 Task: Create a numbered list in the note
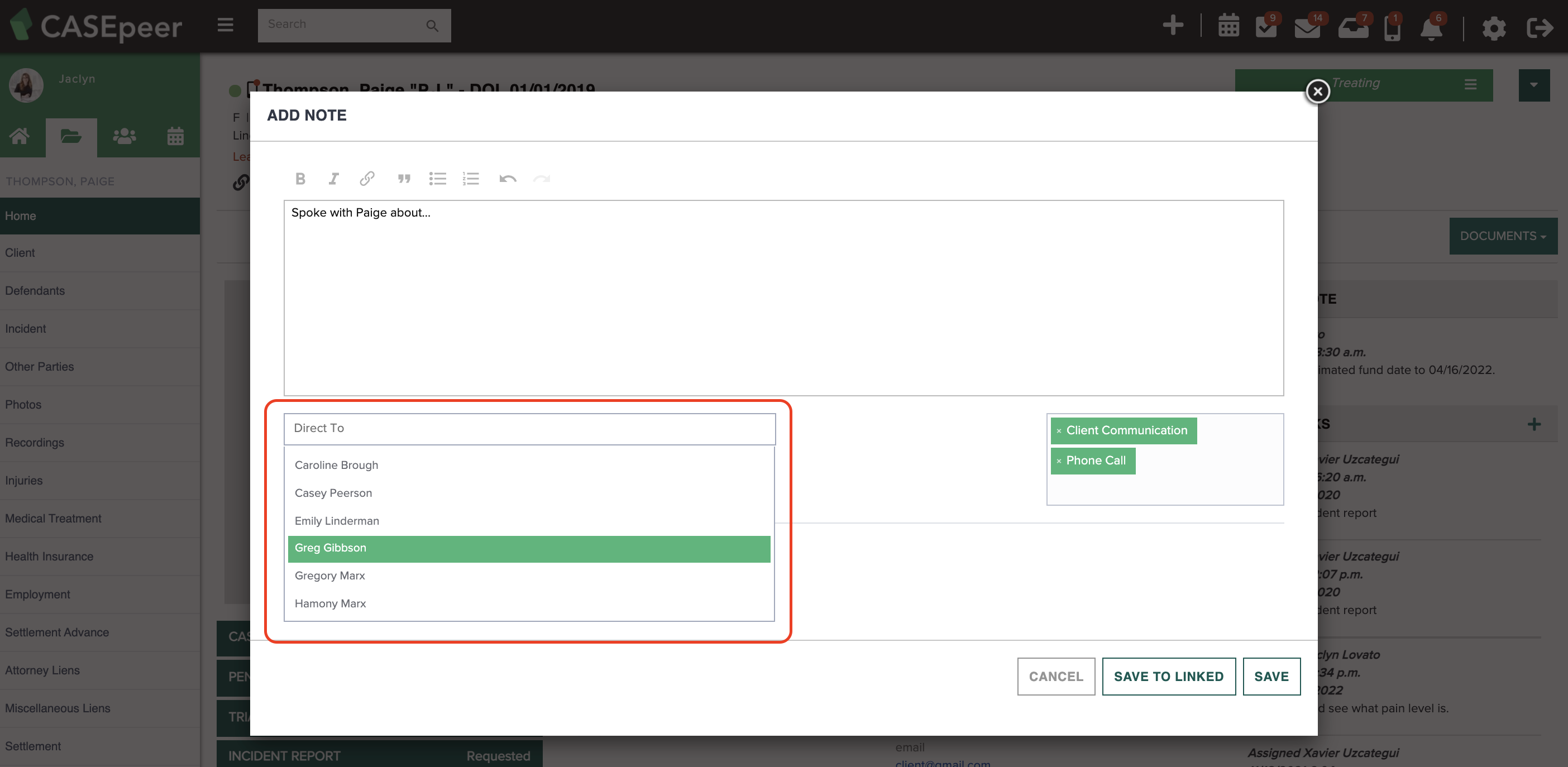pyautogui.click(x=471, y=179)
